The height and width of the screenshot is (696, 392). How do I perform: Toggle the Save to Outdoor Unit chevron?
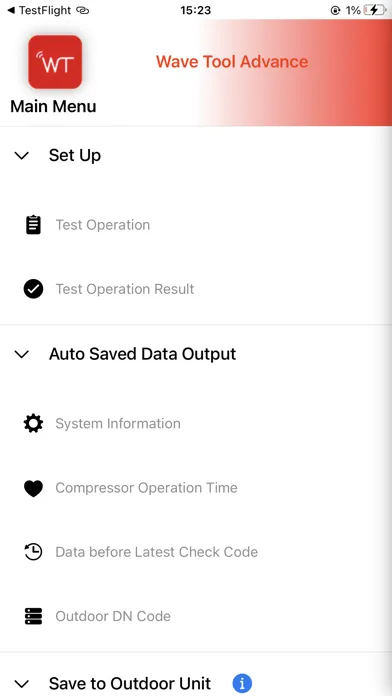(x=22, y=684)
